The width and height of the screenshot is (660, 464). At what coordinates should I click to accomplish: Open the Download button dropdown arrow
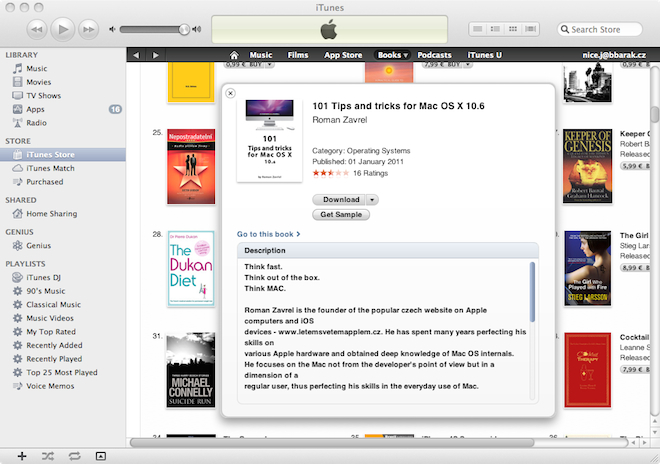click(372, 200)
